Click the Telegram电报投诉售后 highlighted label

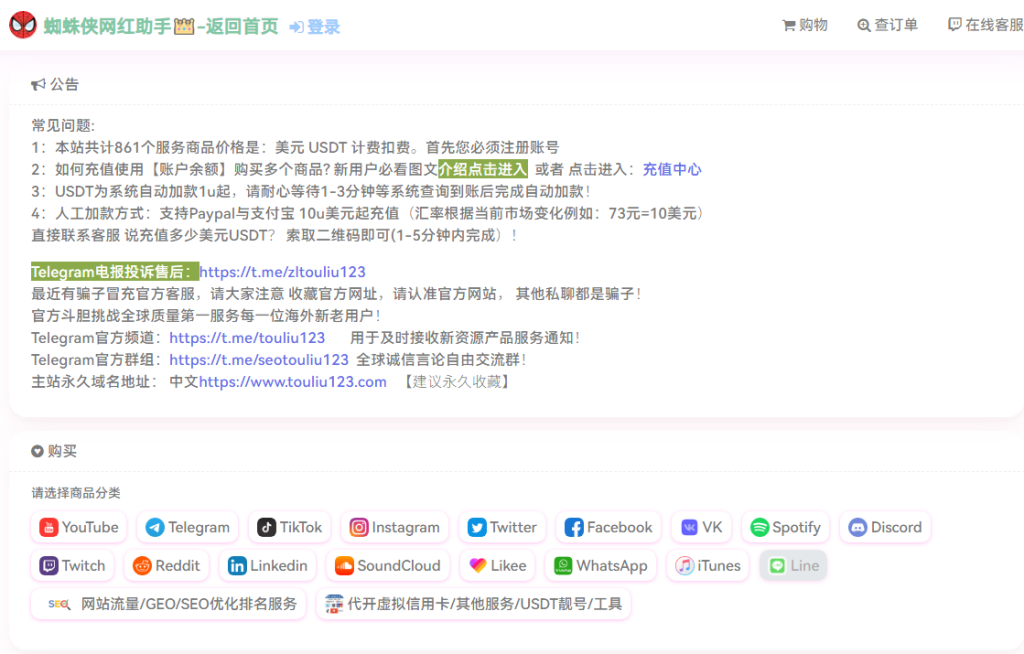click(x=115, y=272)
